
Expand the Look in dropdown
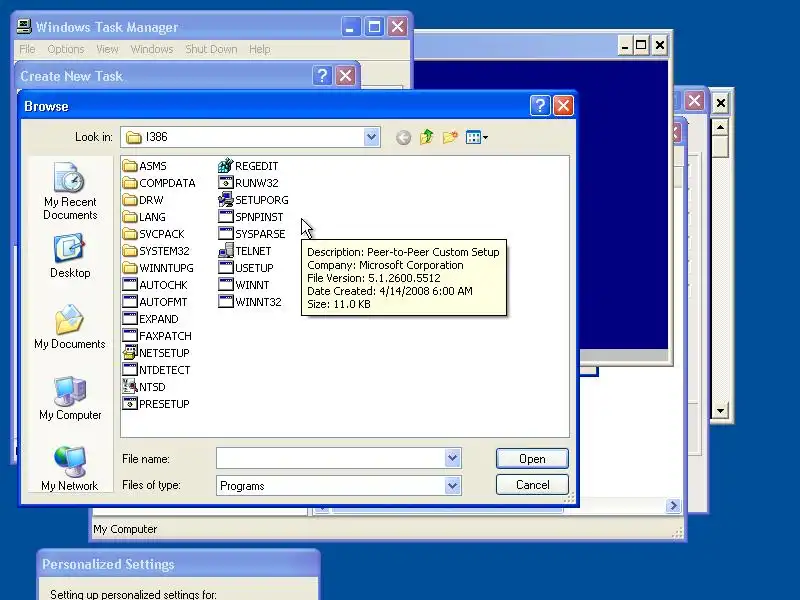pyautogui.click(x=371, y=137)
